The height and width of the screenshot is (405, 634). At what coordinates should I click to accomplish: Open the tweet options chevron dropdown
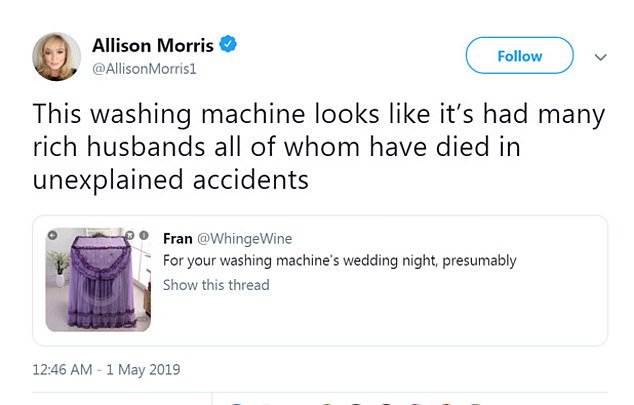click(x=600, y=57)
